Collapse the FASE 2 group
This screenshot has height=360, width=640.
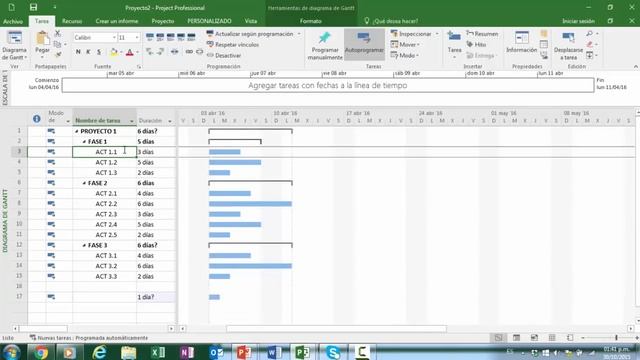click(x=84, y=183)
